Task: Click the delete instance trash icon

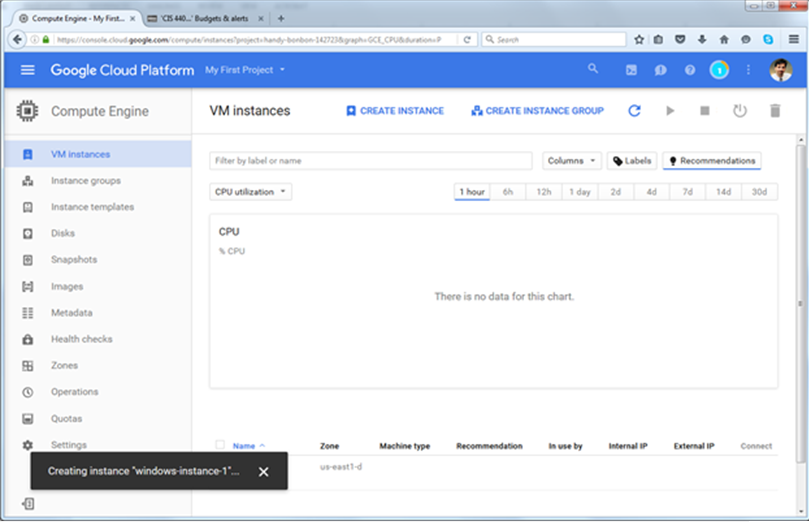Action: (x=775, y=110)
